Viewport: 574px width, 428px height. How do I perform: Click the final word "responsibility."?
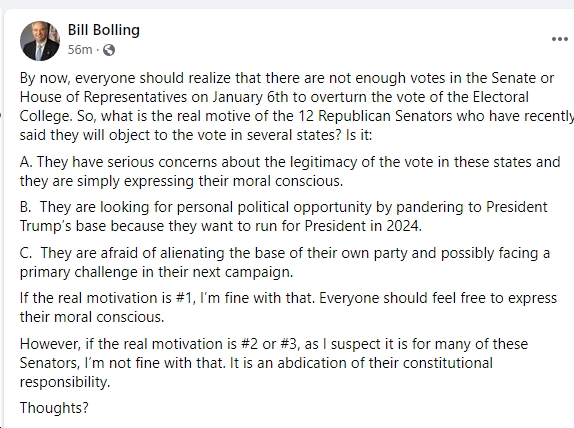click(65, 382)
